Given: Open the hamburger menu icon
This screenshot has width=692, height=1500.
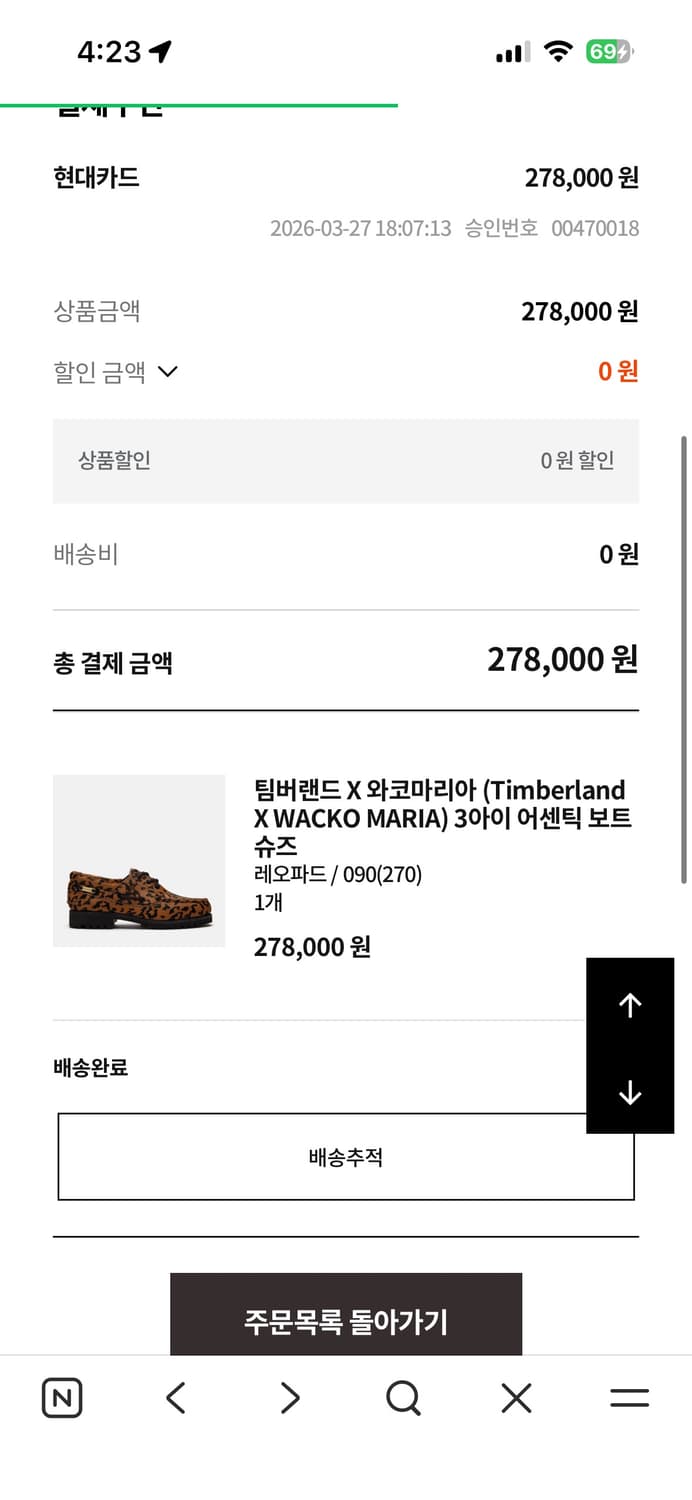Looking at the screenshot, I should point(629,1398).
